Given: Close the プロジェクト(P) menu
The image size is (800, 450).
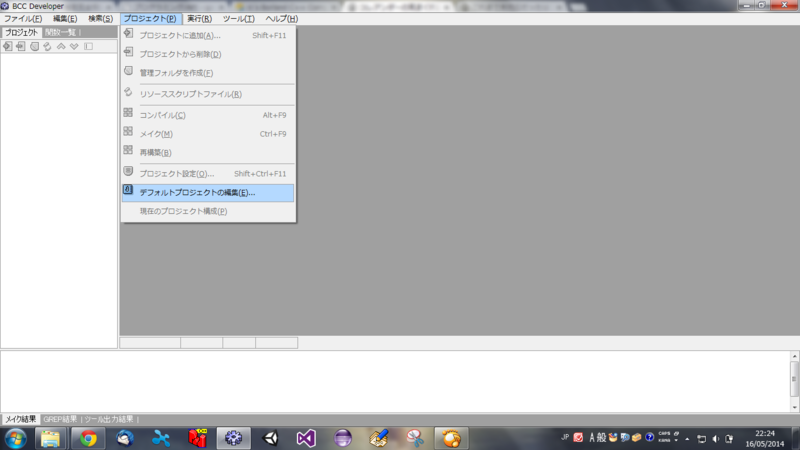Looking at the screenshot, I should (150, 19).
